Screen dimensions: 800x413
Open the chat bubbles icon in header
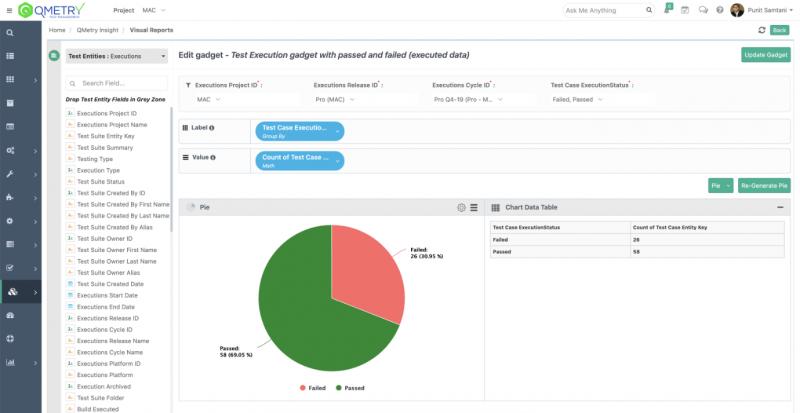703,10
